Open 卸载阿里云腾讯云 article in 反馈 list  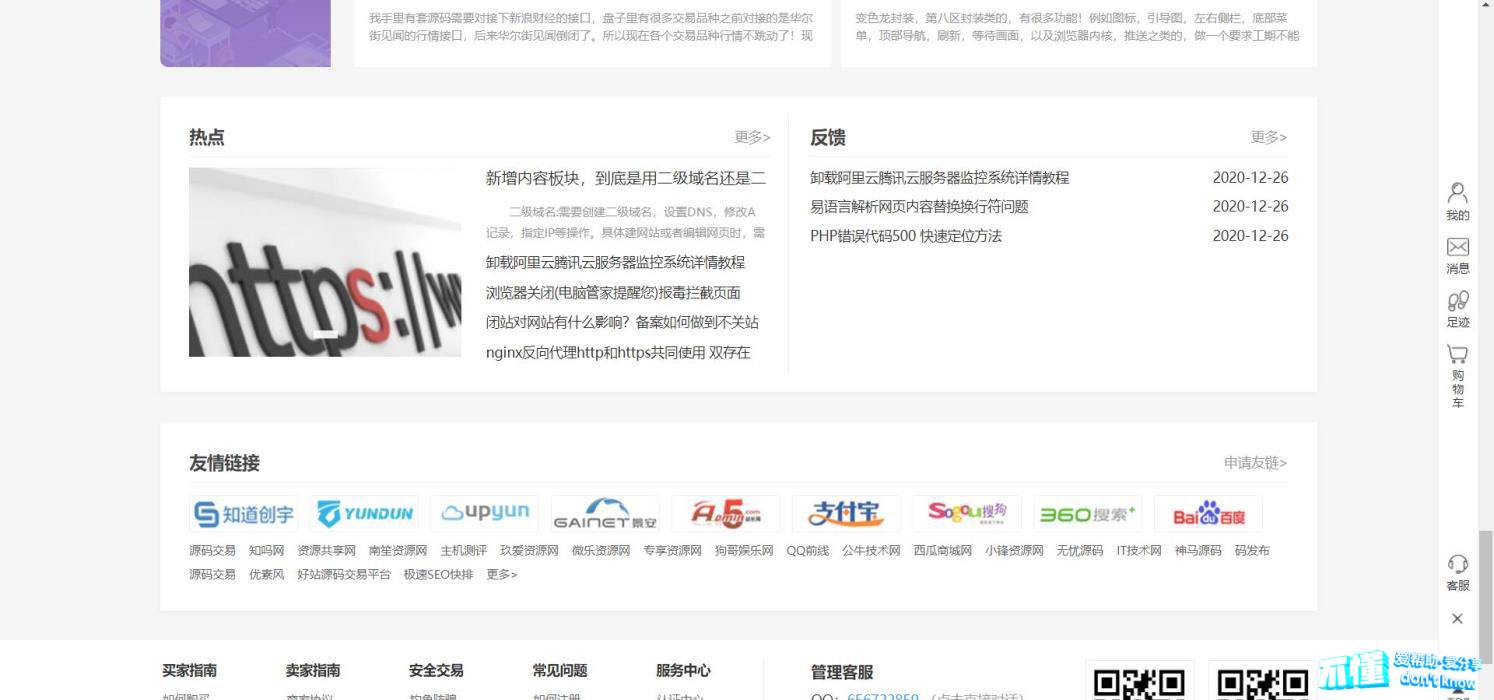[940, 178]
